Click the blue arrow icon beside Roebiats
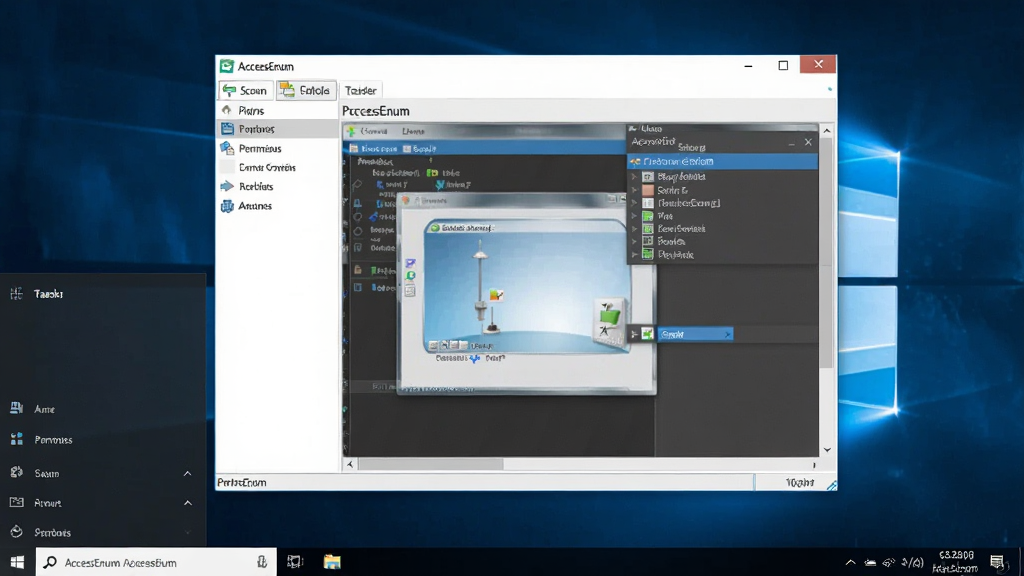Image resolution: width=1024 pixels, height=576 pixels. point(227,186)
